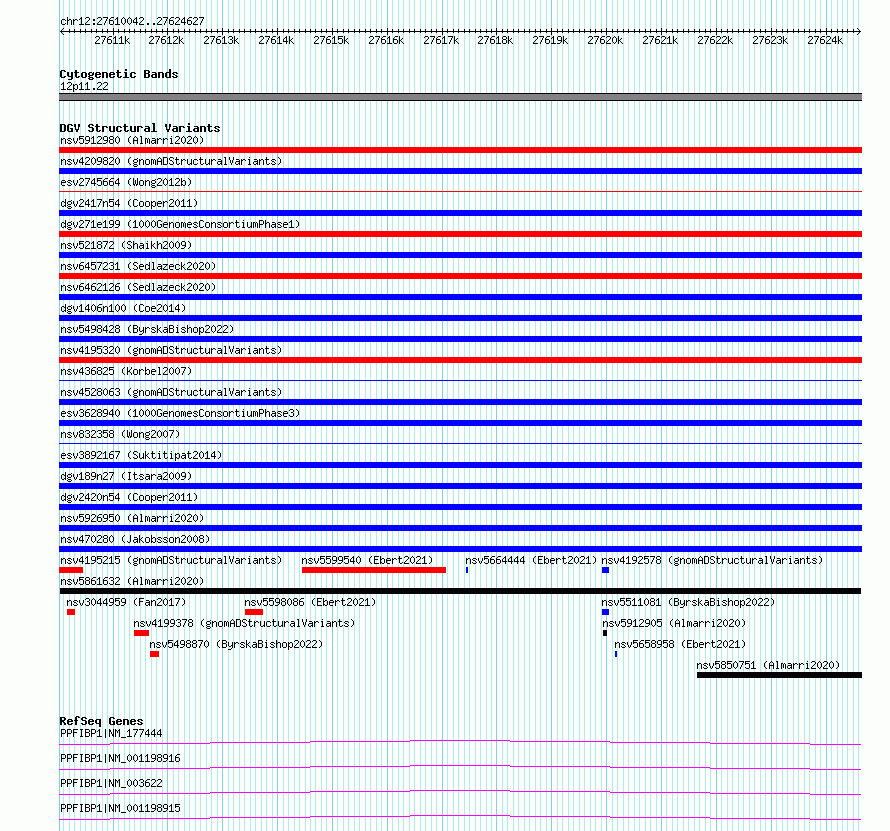
Task: Click variant dgv2420n54 (Cooper2011)
Action: 129,497
